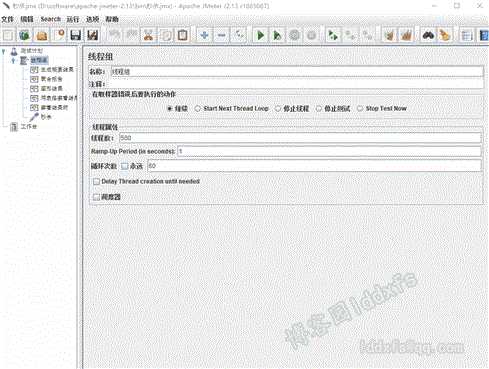Click the Paste clipboard icon
This screenshot has width=489, height=369.
[x=182, y=35]
